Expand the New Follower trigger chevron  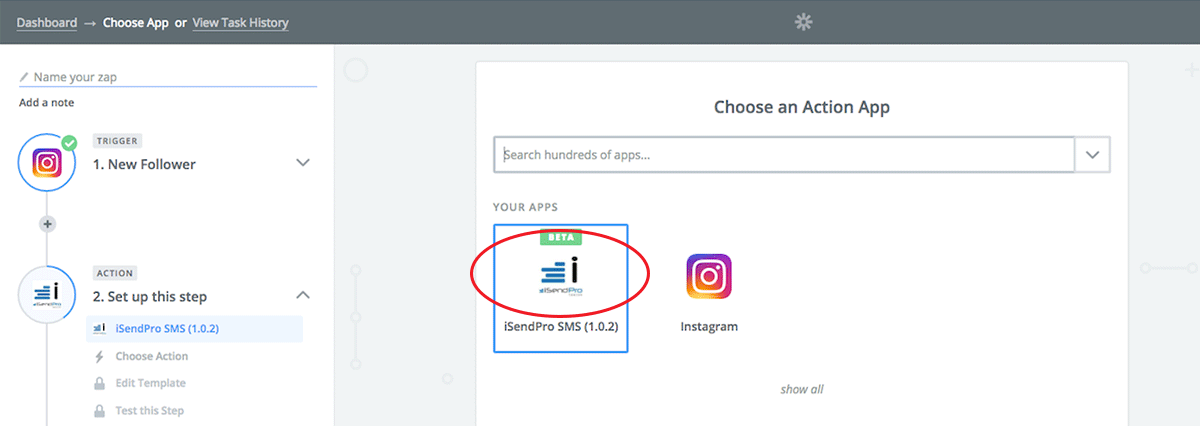click(x=303, y=163)
